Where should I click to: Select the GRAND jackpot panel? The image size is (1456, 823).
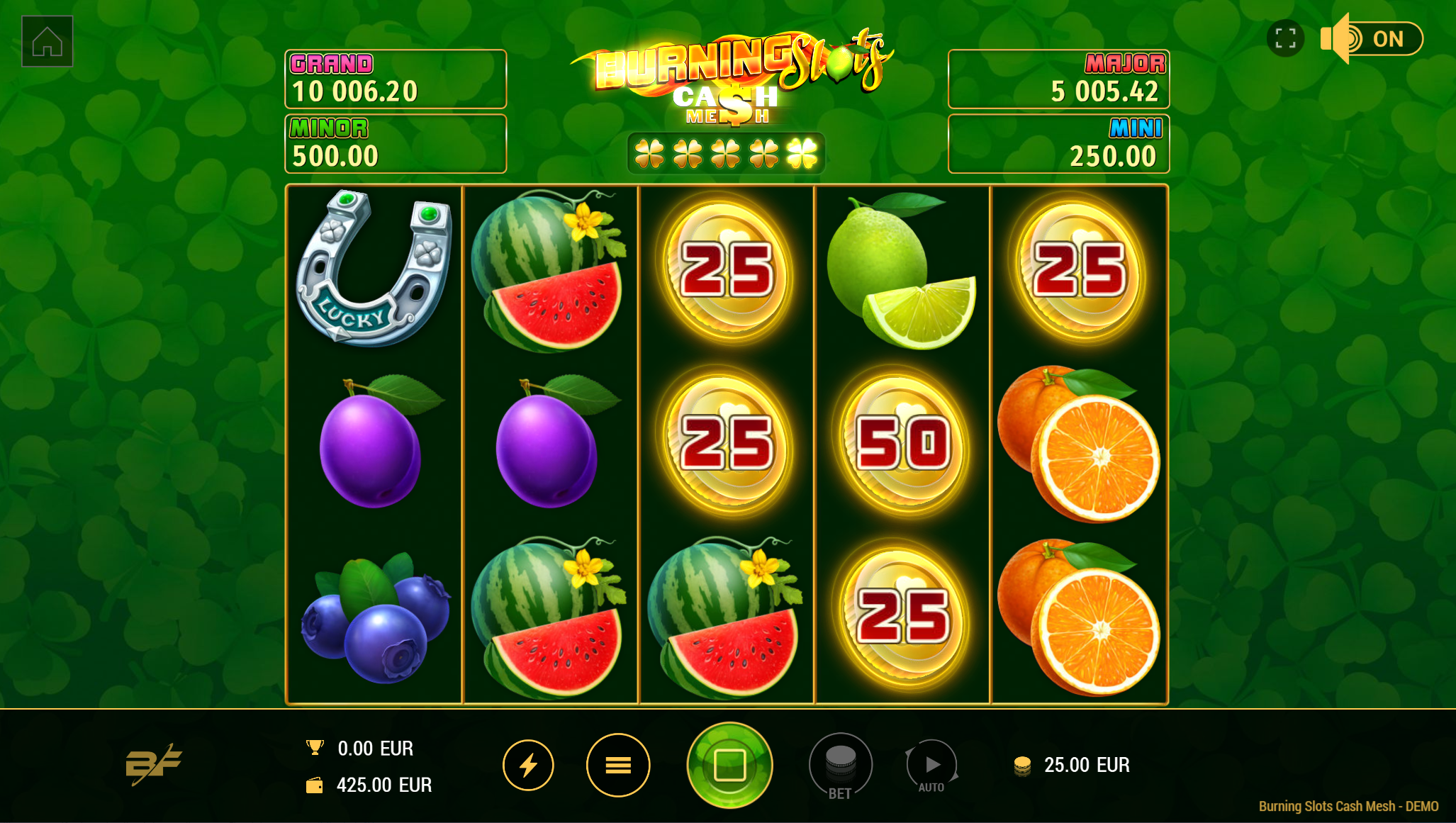(396, 79)
